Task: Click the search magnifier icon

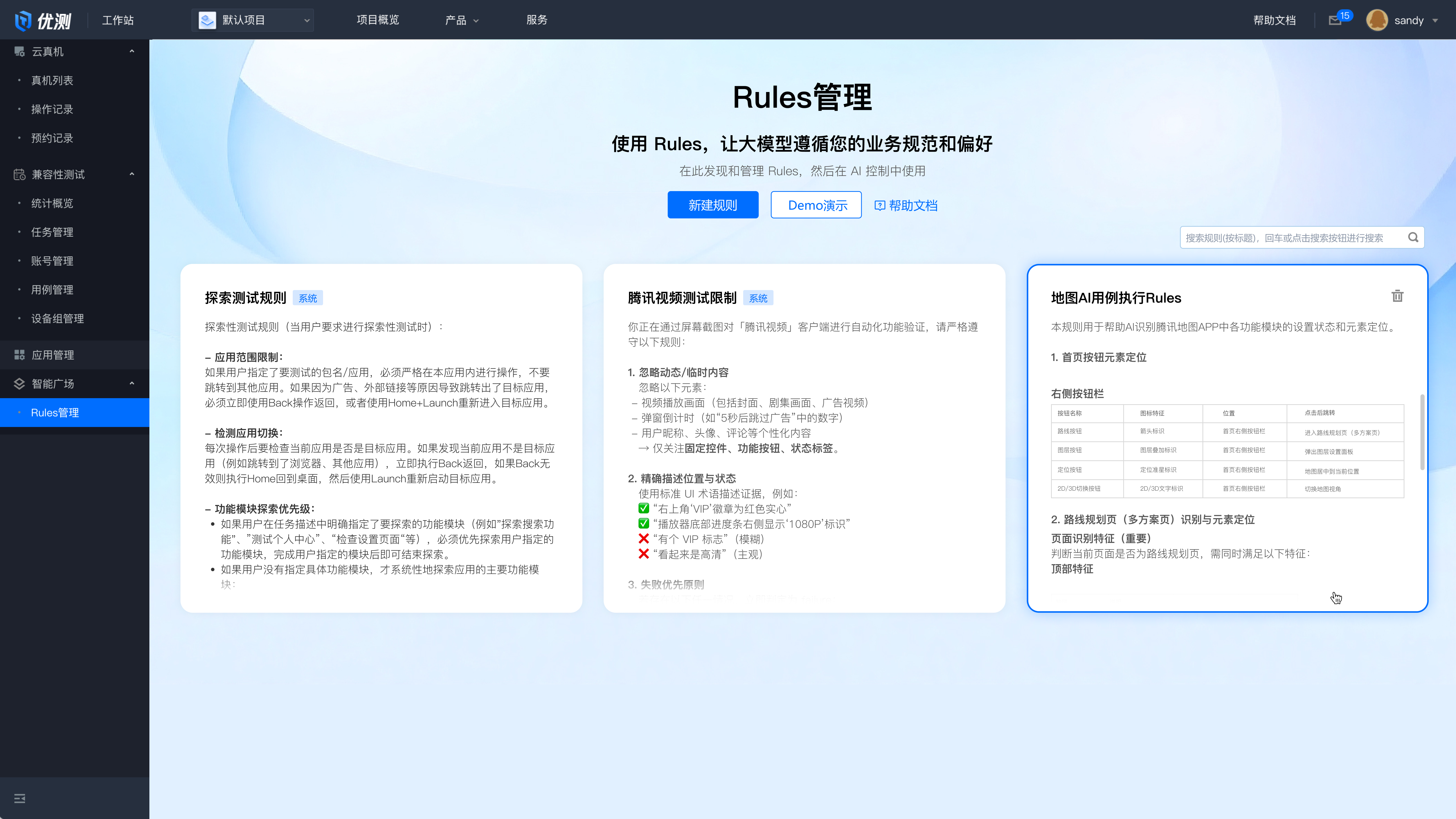Action: [1413, 237]
